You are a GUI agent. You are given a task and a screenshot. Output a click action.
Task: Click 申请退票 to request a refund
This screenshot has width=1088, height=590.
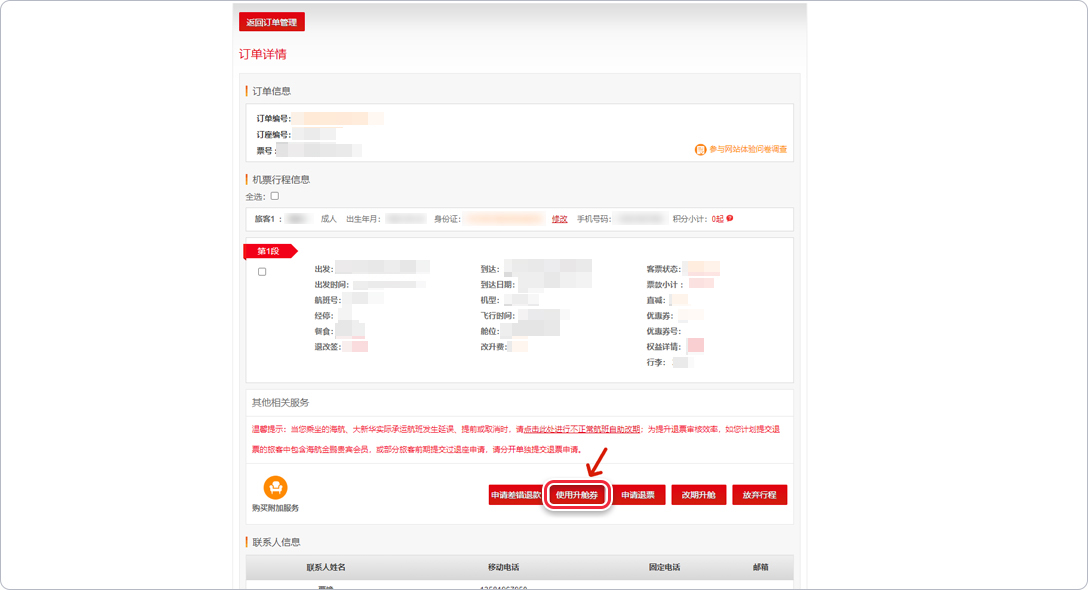[638, 495]
